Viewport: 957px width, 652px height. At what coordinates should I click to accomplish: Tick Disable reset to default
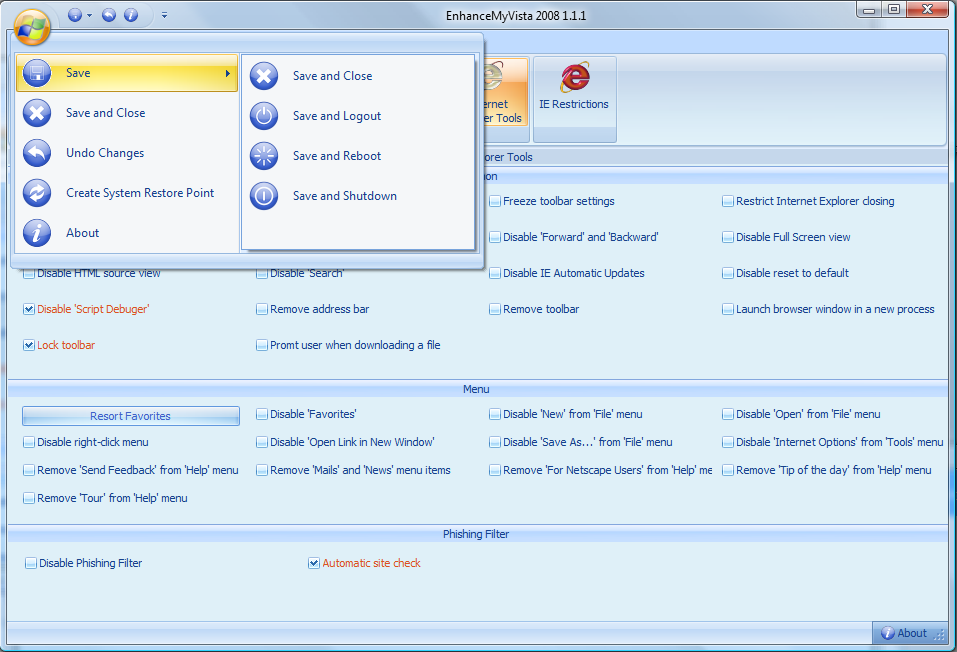coord(728,273)
